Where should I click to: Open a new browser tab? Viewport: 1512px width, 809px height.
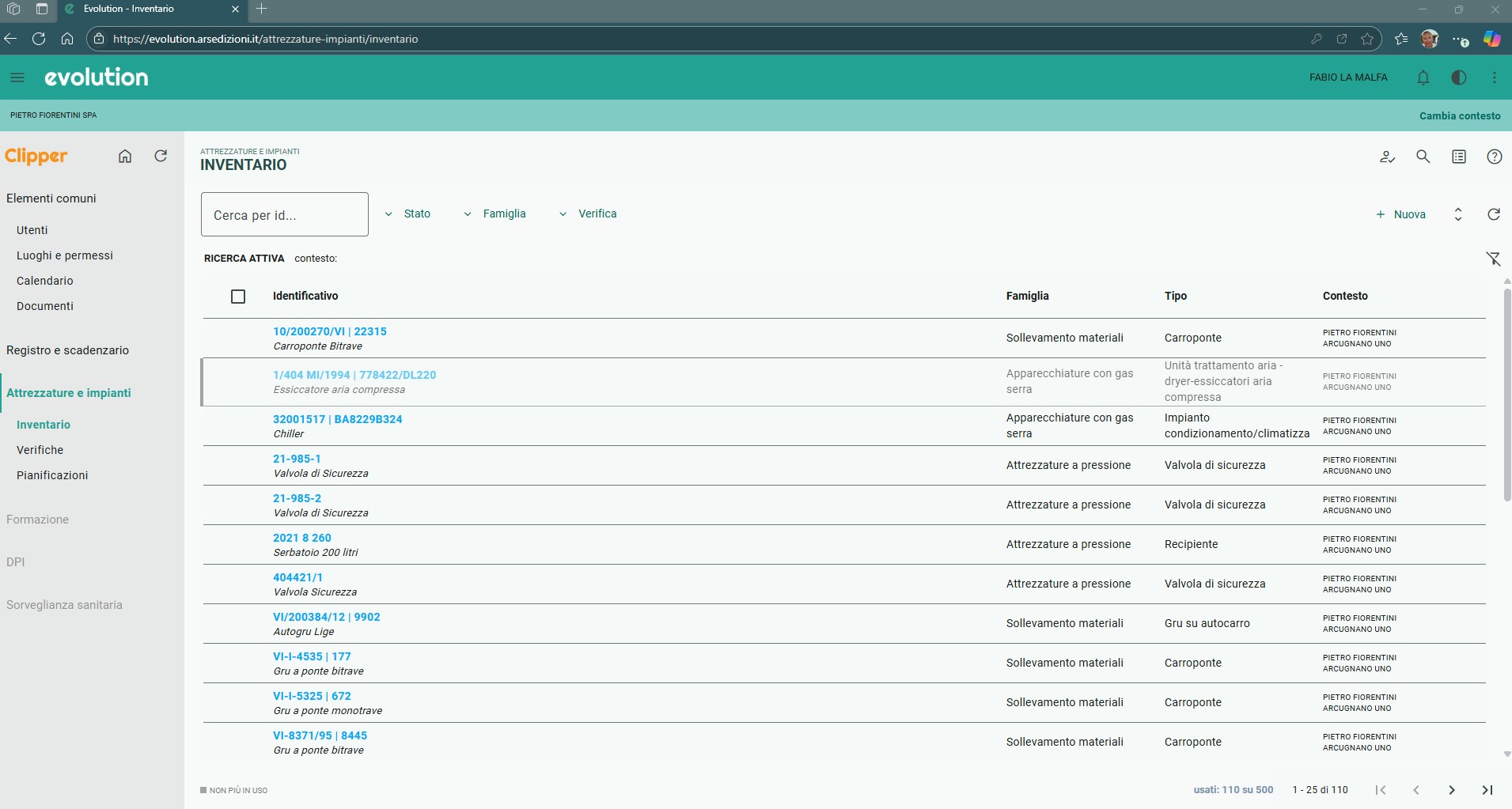(262, 9)
